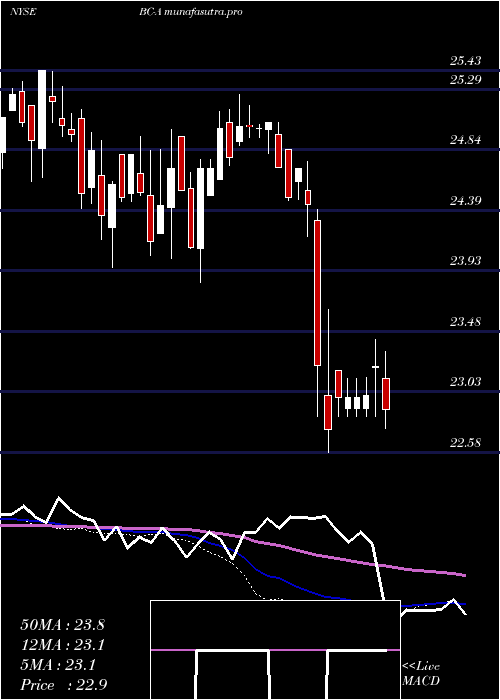Click the 24.39 price axis label
500x700 pixels.
tap(467, 200)
